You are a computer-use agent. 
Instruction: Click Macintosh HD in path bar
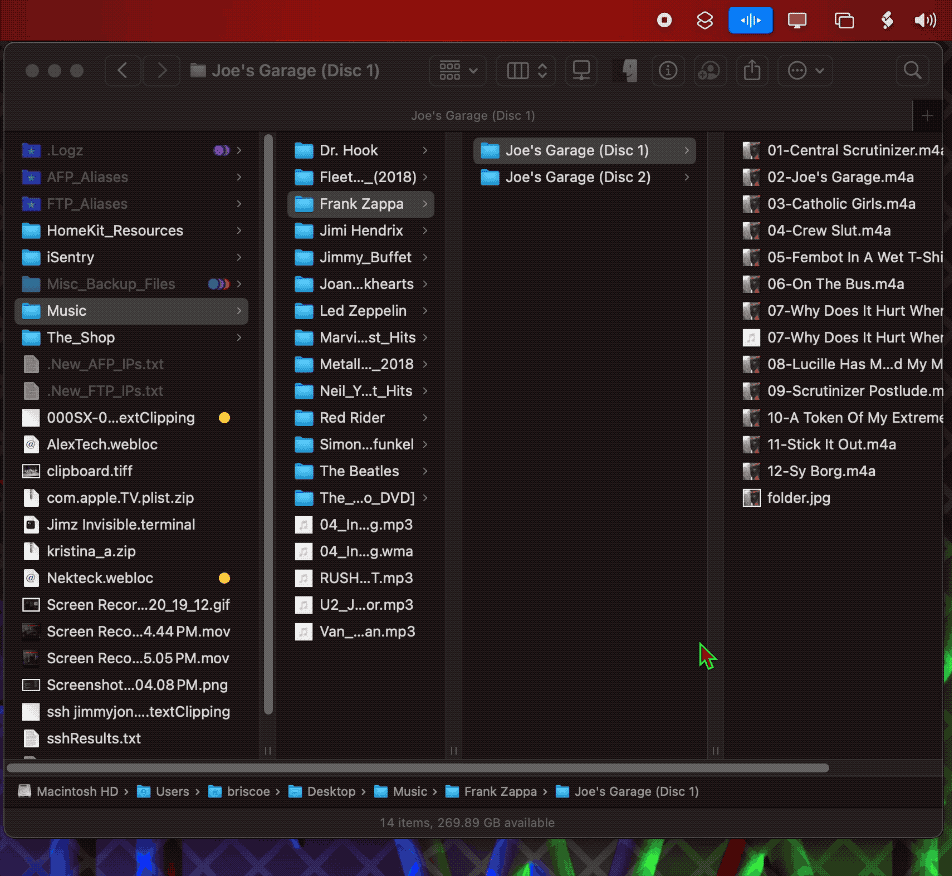click(x=68, y=792)
